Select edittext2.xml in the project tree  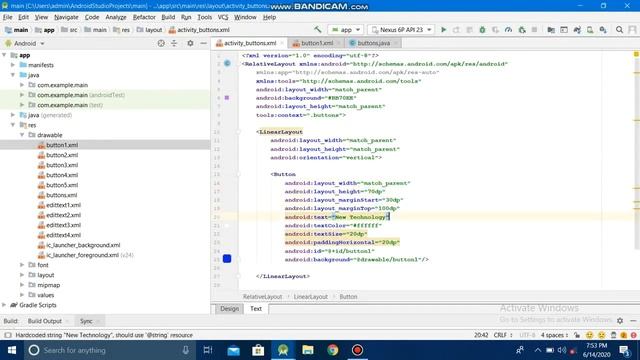pyautogui.click(x=63, y=215)
